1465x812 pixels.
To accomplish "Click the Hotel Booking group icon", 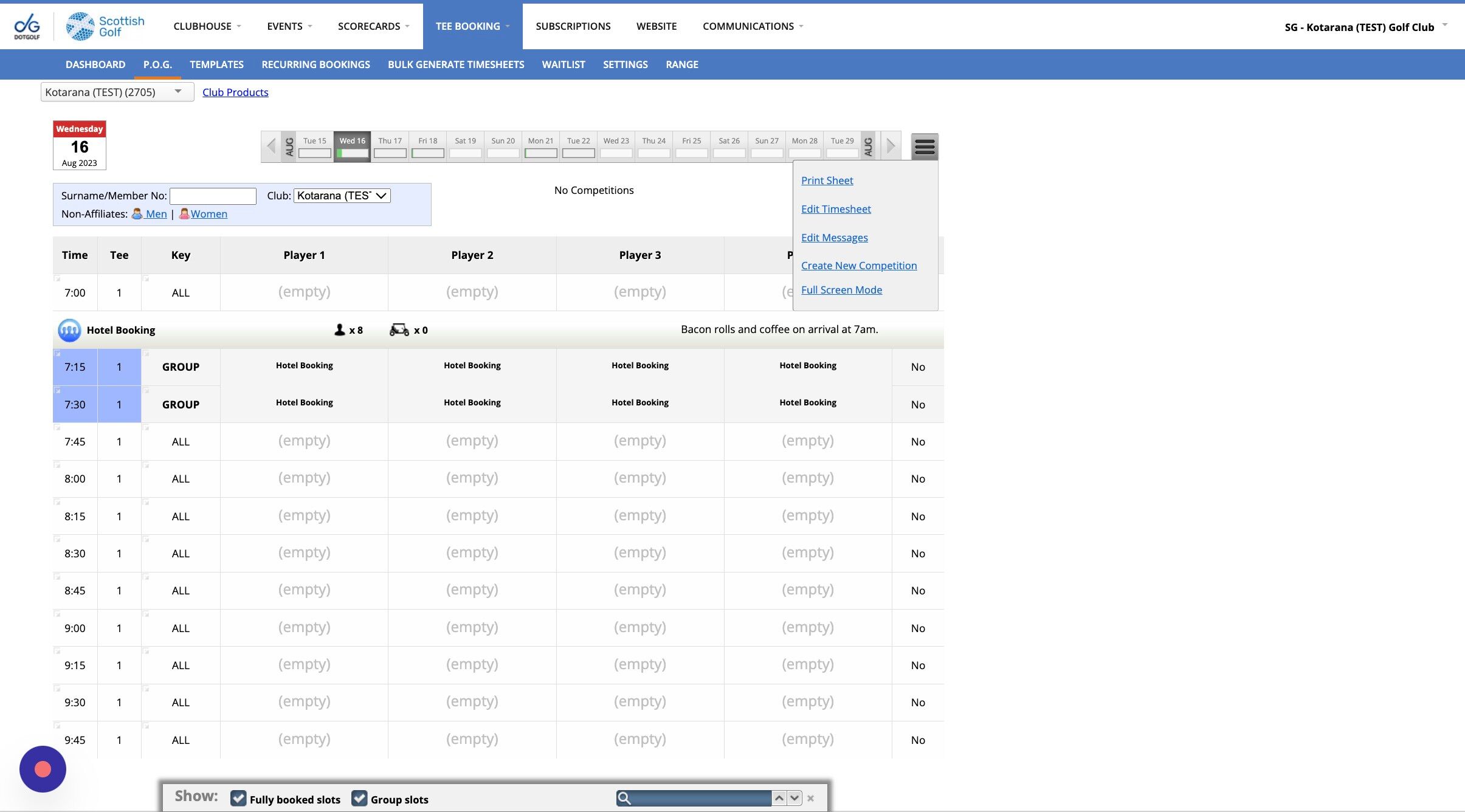I will point(69,330).
